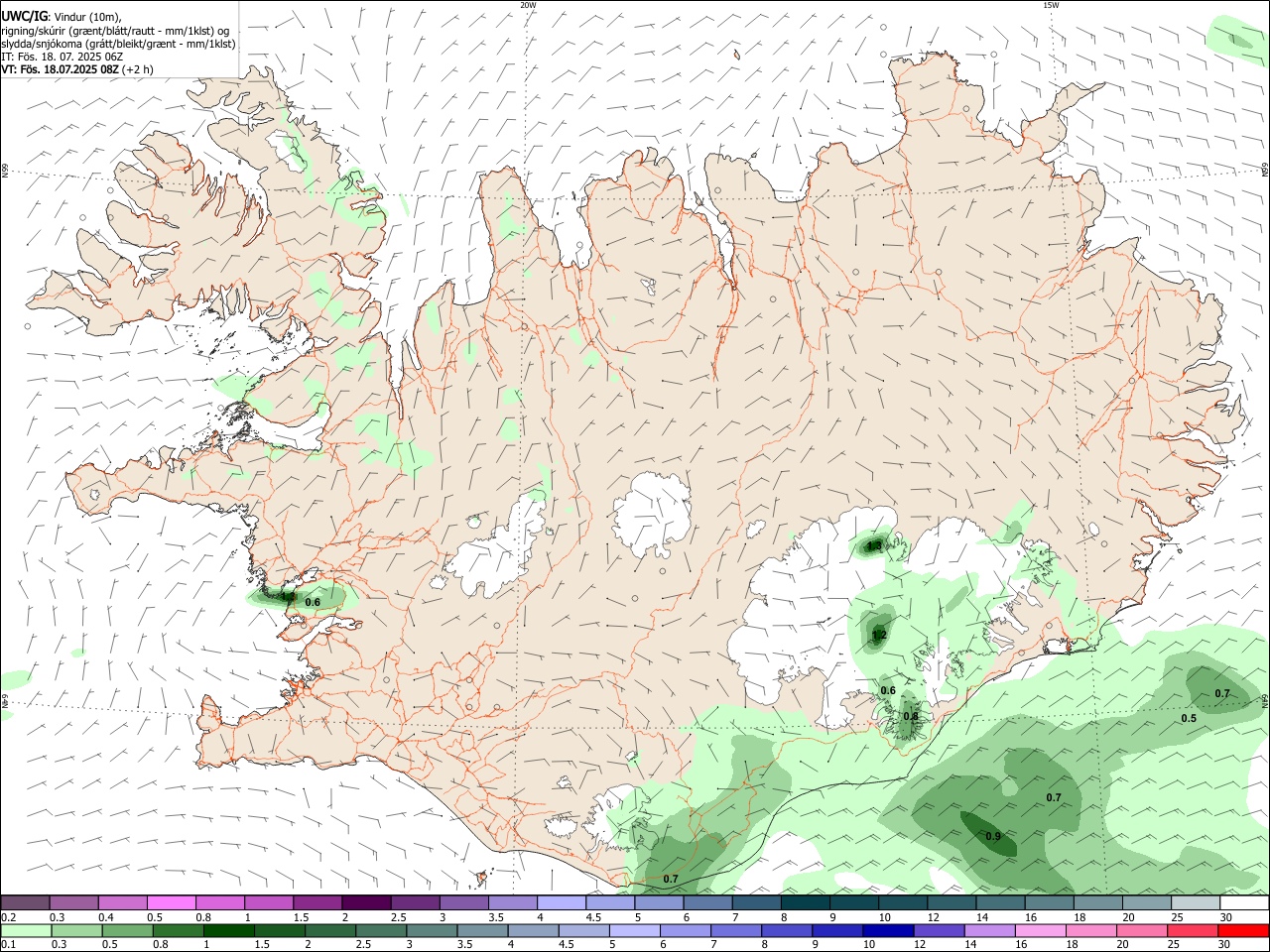
Task: Select the dark teal swatch between 8 and 9, upper legend
Action: [805, 902]
